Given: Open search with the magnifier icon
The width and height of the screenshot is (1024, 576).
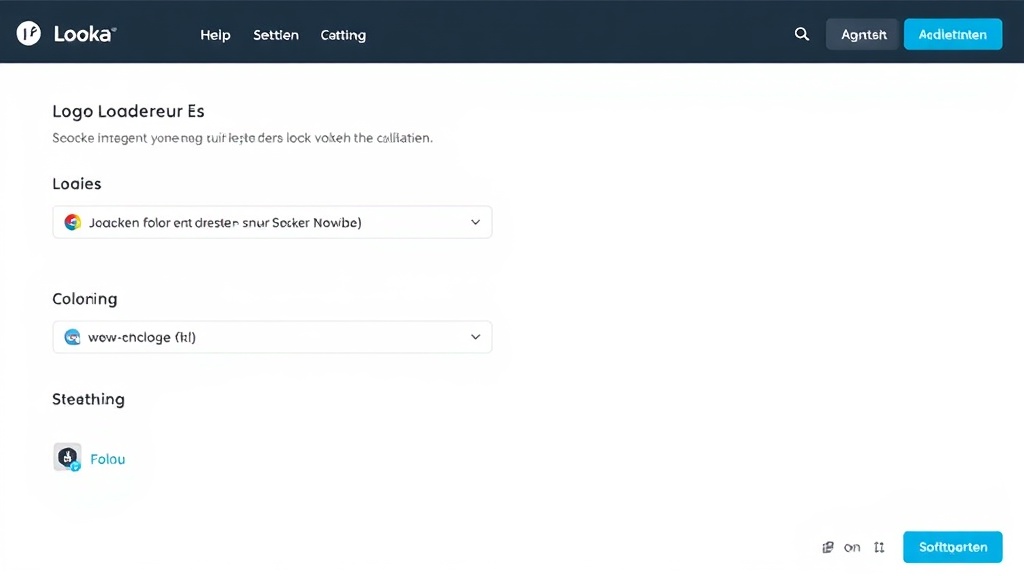Looking at the screenshot, I should (x=802, y=34).
